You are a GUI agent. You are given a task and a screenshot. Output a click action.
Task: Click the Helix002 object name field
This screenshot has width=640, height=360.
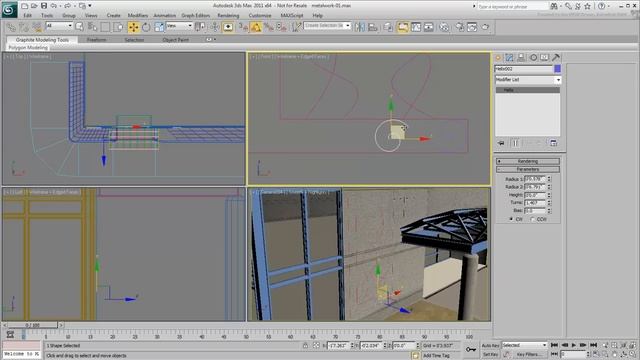click(x=524, y=69)
